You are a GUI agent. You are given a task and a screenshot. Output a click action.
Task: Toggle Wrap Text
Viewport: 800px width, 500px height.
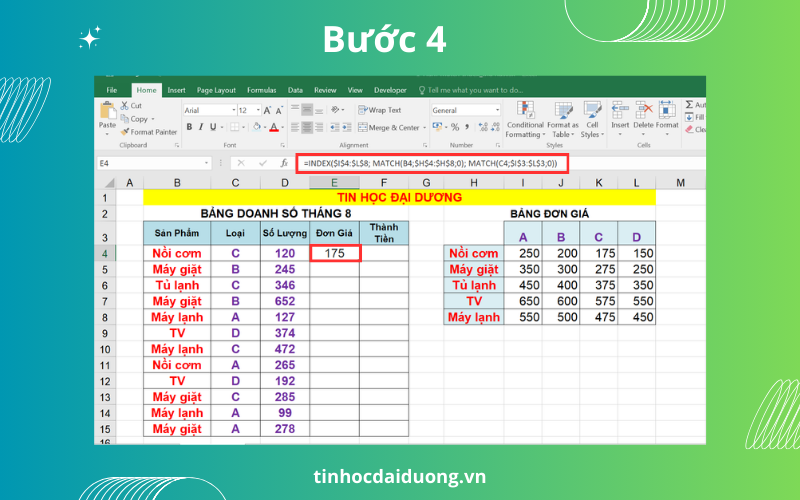(380, 110)
